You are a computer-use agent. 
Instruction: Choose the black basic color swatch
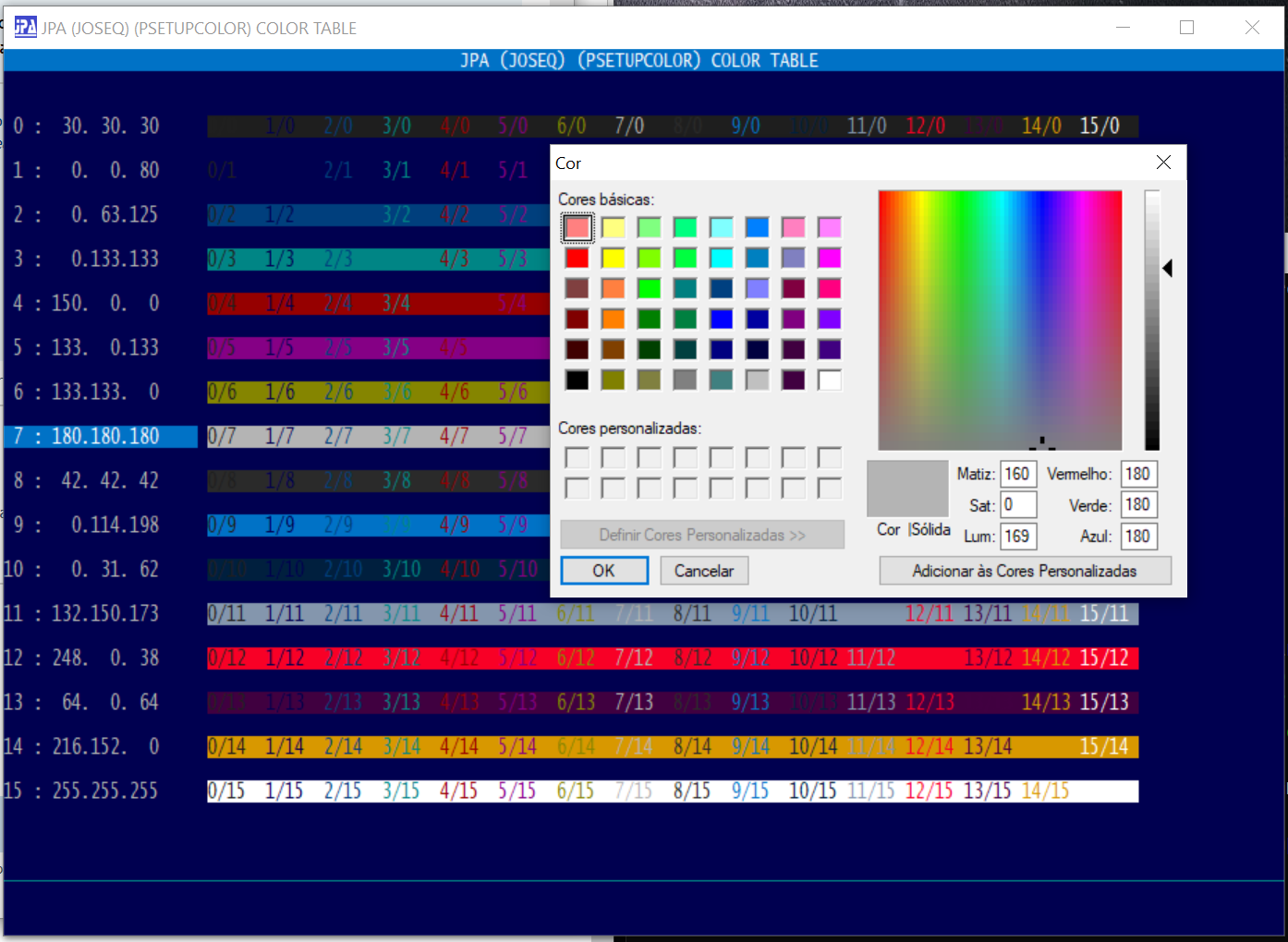point(577,380)
